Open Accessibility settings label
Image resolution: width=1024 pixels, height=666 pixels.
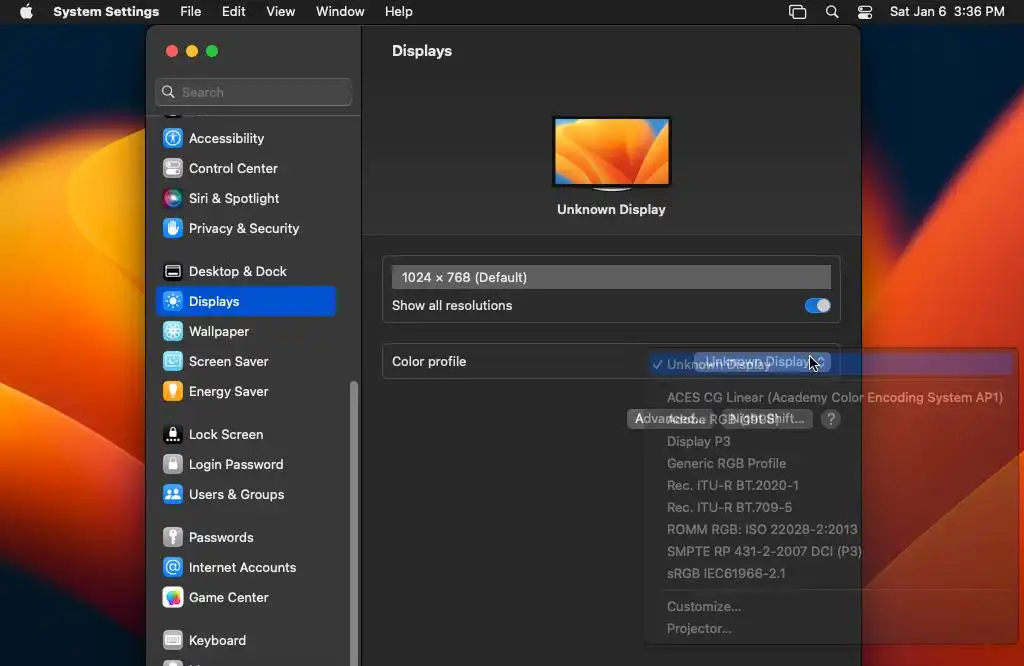tap(226, 138)
